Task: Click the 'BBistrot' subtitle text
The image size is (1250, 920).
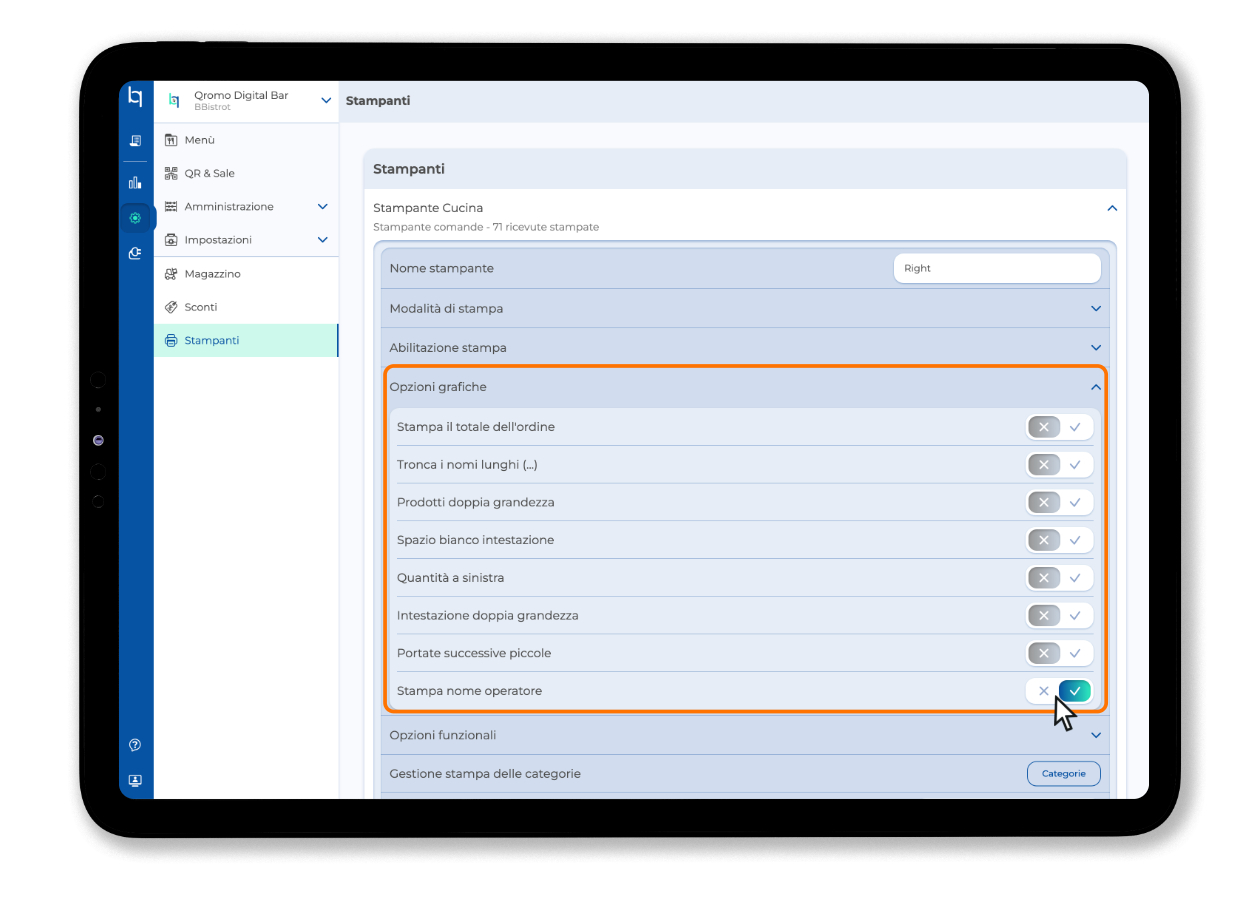Action: click(x=212, y=107)
